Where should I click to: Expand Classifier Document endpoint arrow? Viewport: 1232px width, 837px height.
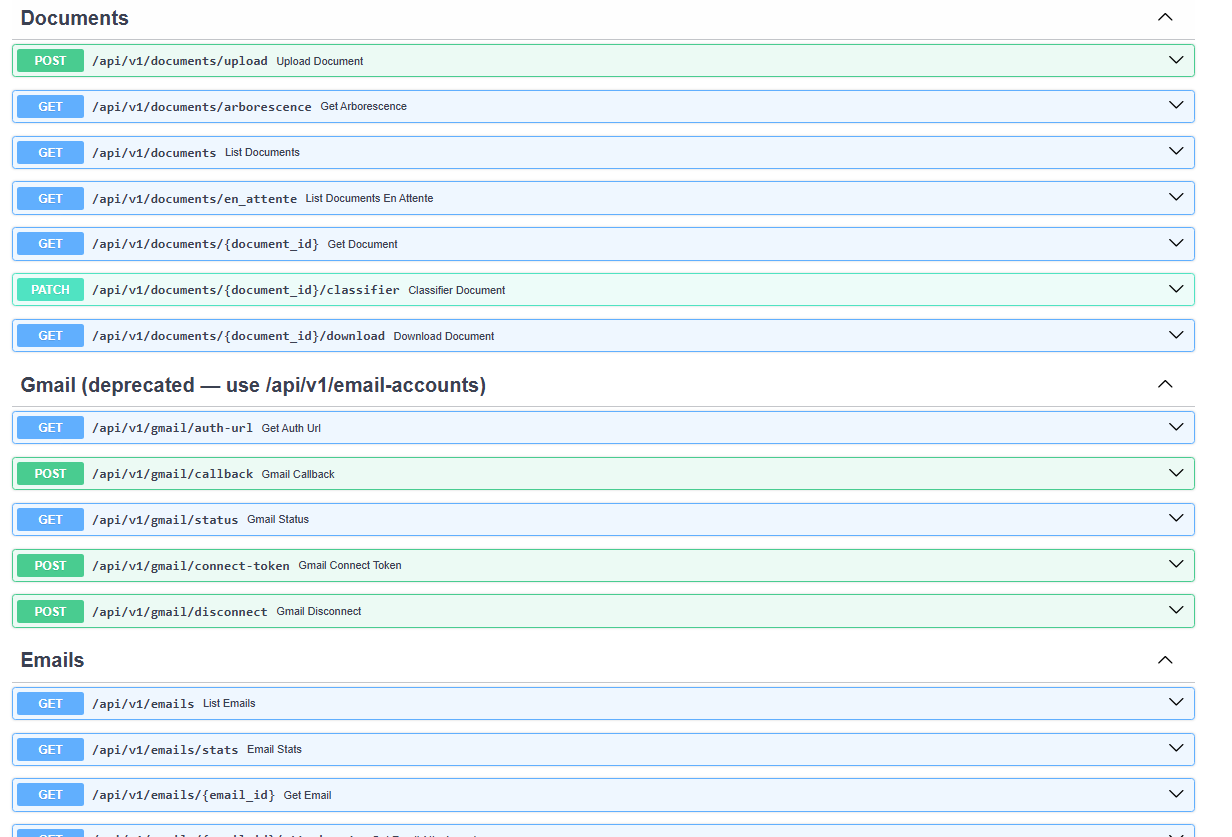pyautogui.click(x=1176, y=290)
